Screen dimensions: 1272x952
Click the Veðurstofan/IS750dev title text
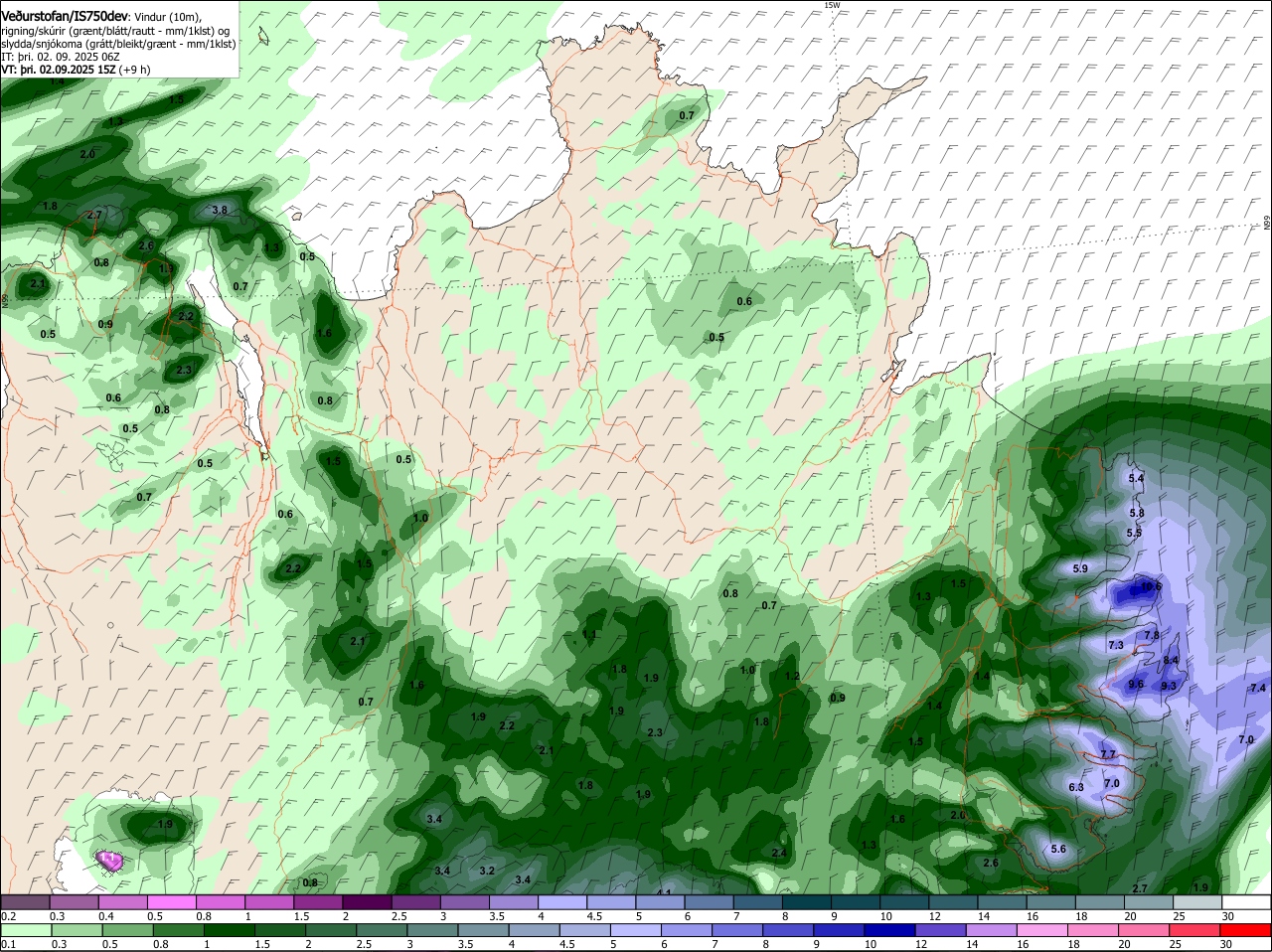pyautogui.click(x=65, y=16)
